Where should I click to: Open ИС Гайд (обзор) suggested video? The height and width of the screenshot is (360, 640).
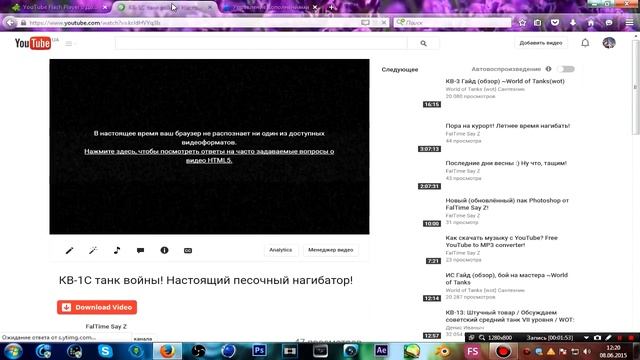pyautogui.click(x=507, y=279)
